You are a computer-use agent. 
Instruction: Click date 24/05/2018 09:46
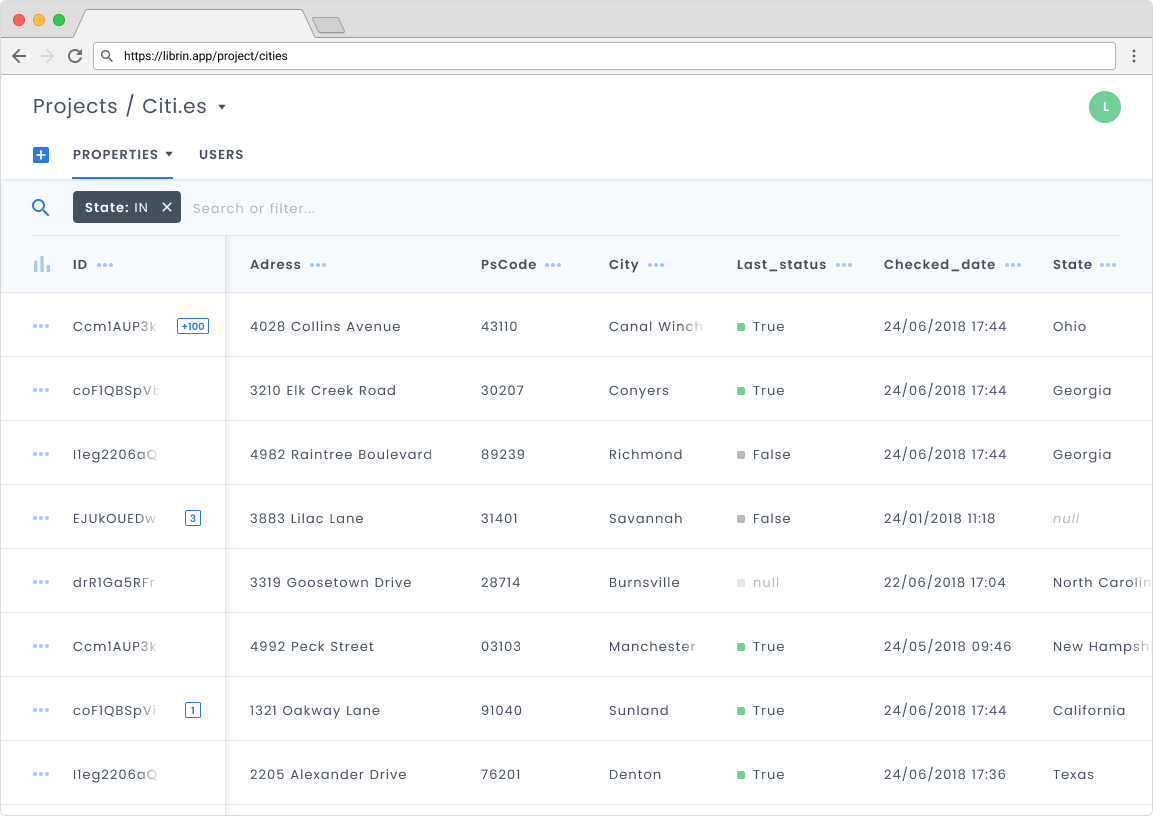[x=947, y=646]
